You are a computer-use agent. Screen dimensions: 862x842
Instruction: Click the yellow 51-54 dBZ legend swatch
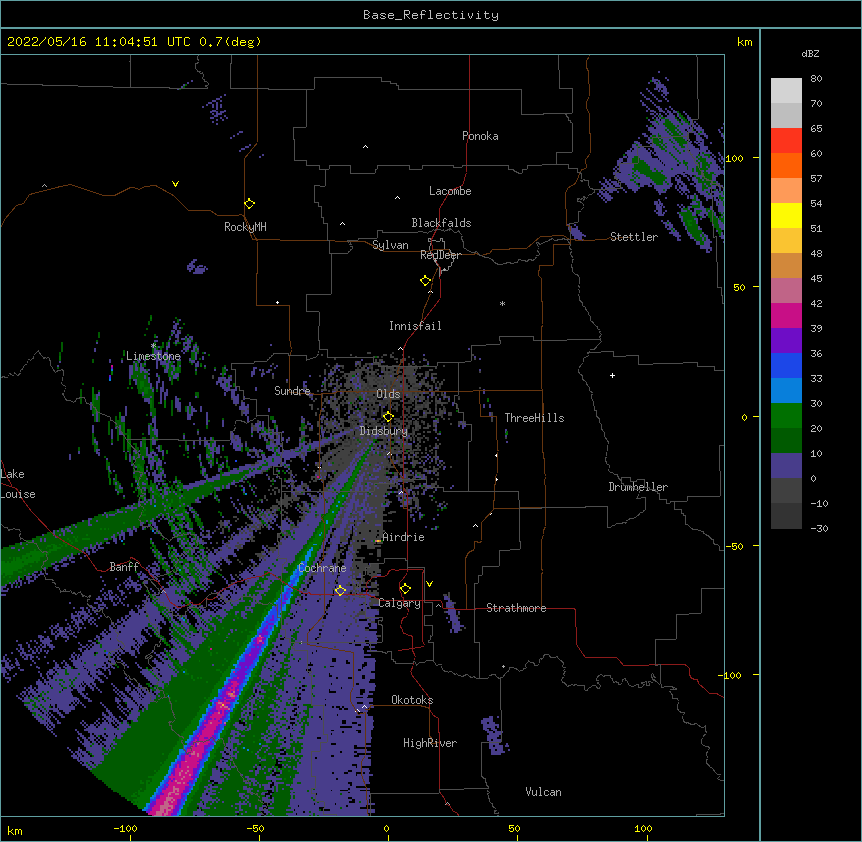[786, 215]
